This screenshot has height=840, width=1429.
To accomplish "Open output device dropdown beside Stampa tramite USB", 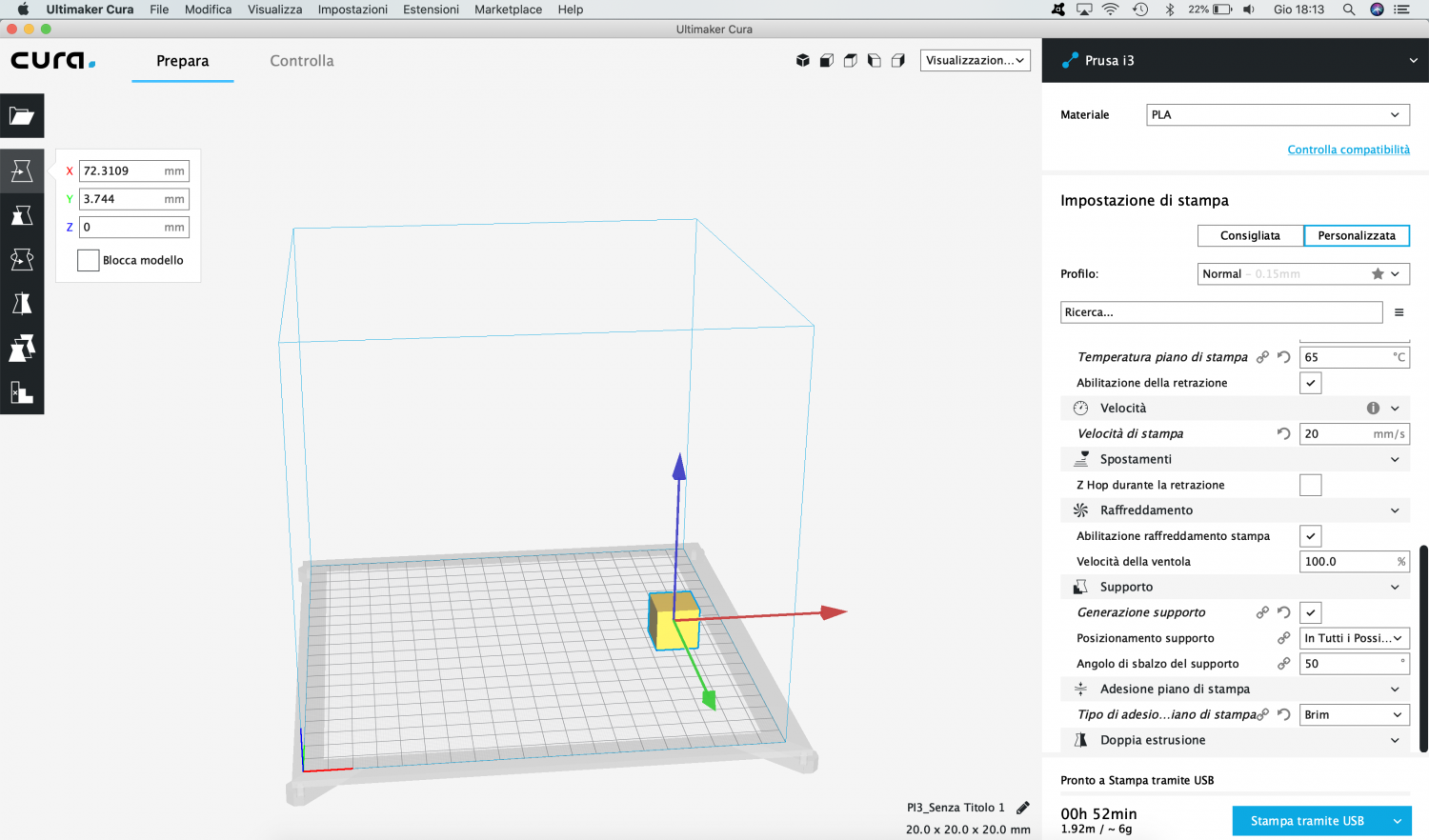I will (x=1398, y=821).
